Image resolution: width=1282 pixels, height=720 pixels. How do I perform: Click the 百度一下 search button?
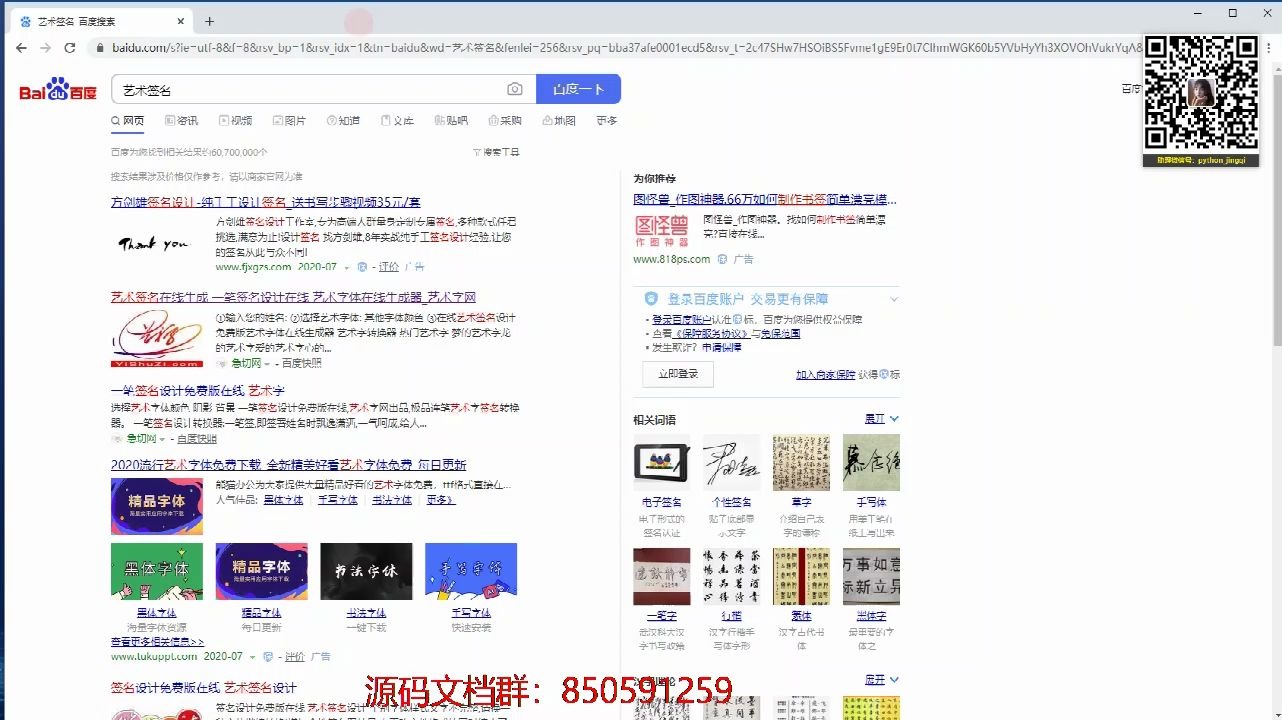tap(578, 89)
